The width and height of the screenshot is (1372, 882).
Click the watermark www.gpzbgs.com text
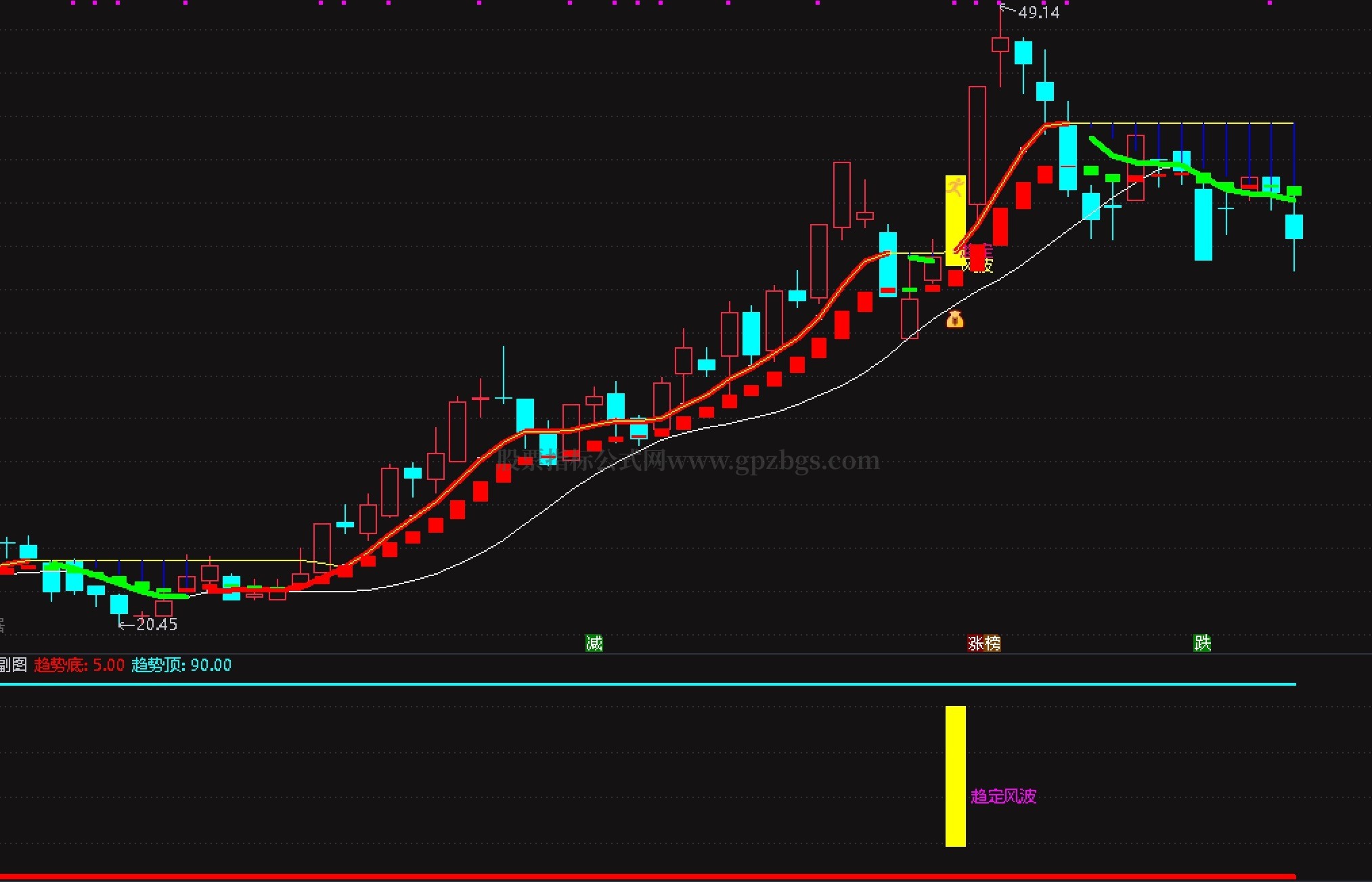(x=773, y=461)
